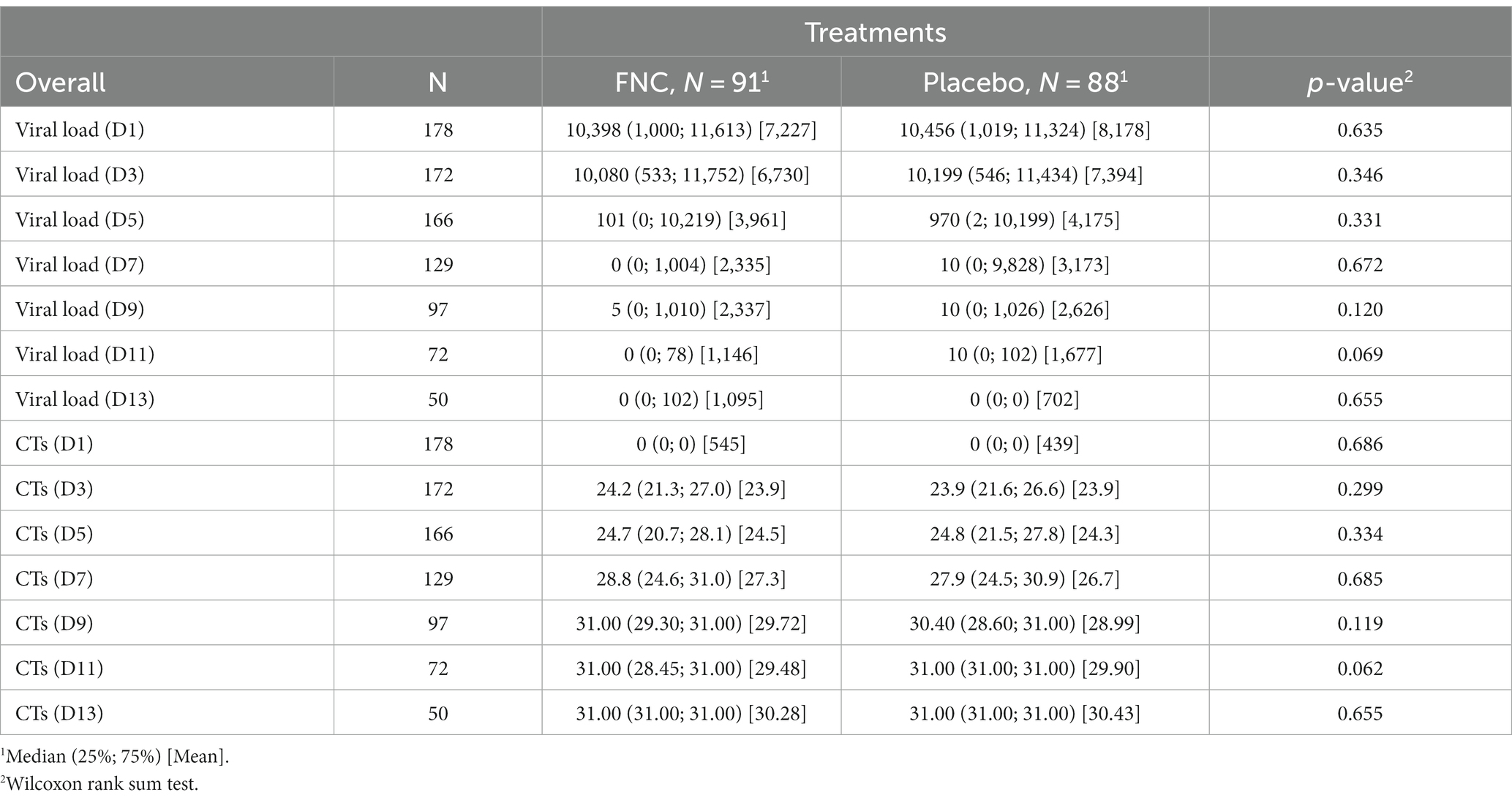Select Placebo cell 30.40 (28.60; 31.00) [28.99]
This screenshot has width=1512, height=803.
(1025, 623)
